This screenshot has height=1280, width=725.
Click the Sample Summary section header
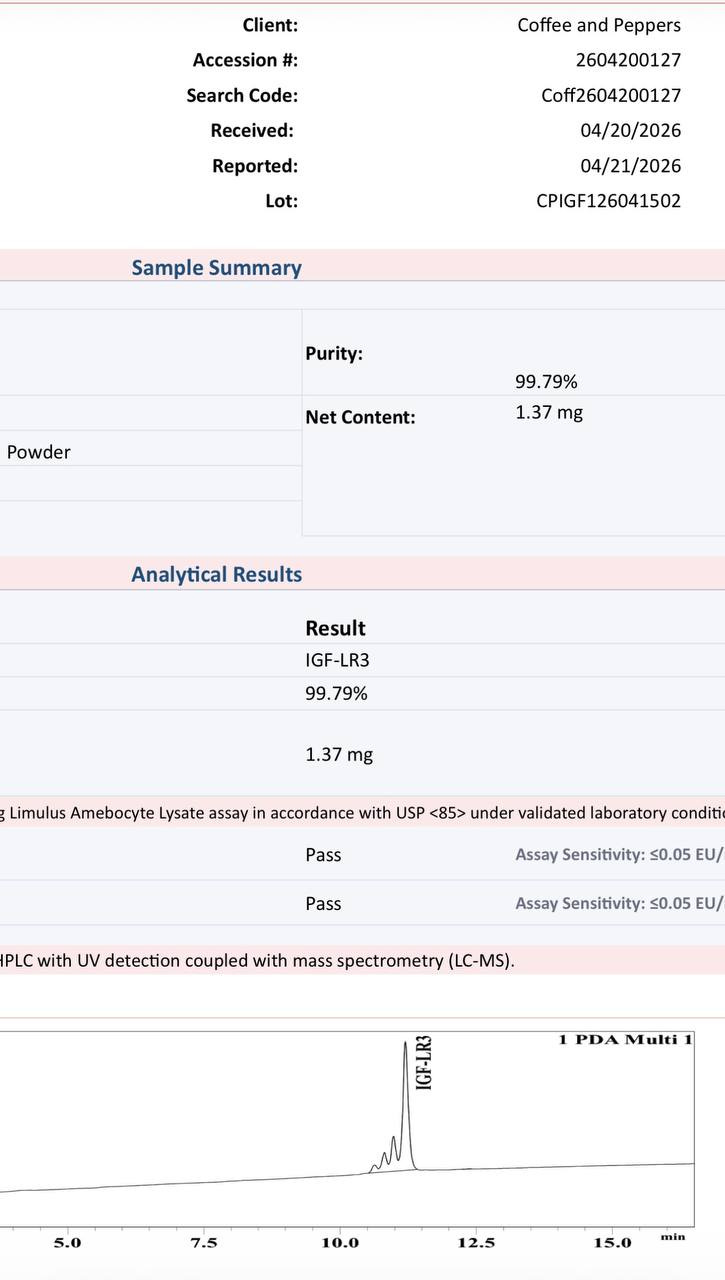(x=216, y=267)
